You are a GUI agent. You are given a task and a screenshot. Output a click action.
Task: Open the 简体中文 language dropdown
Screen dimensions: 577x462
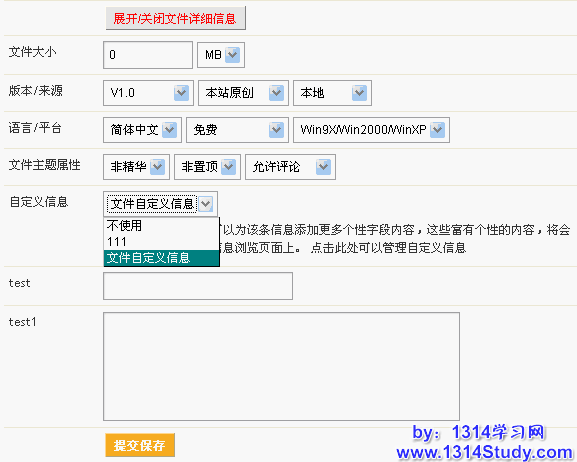click(169, 130)
